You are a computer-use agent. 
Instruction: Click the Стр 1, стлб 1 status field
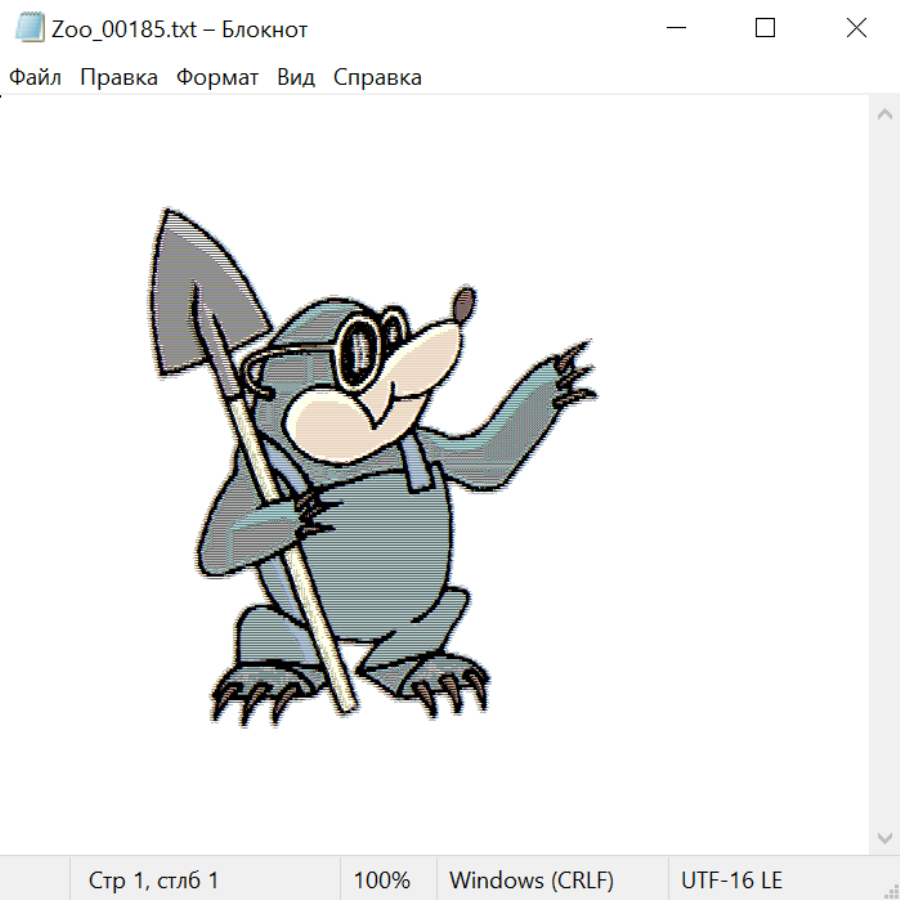tap(154, 880)
